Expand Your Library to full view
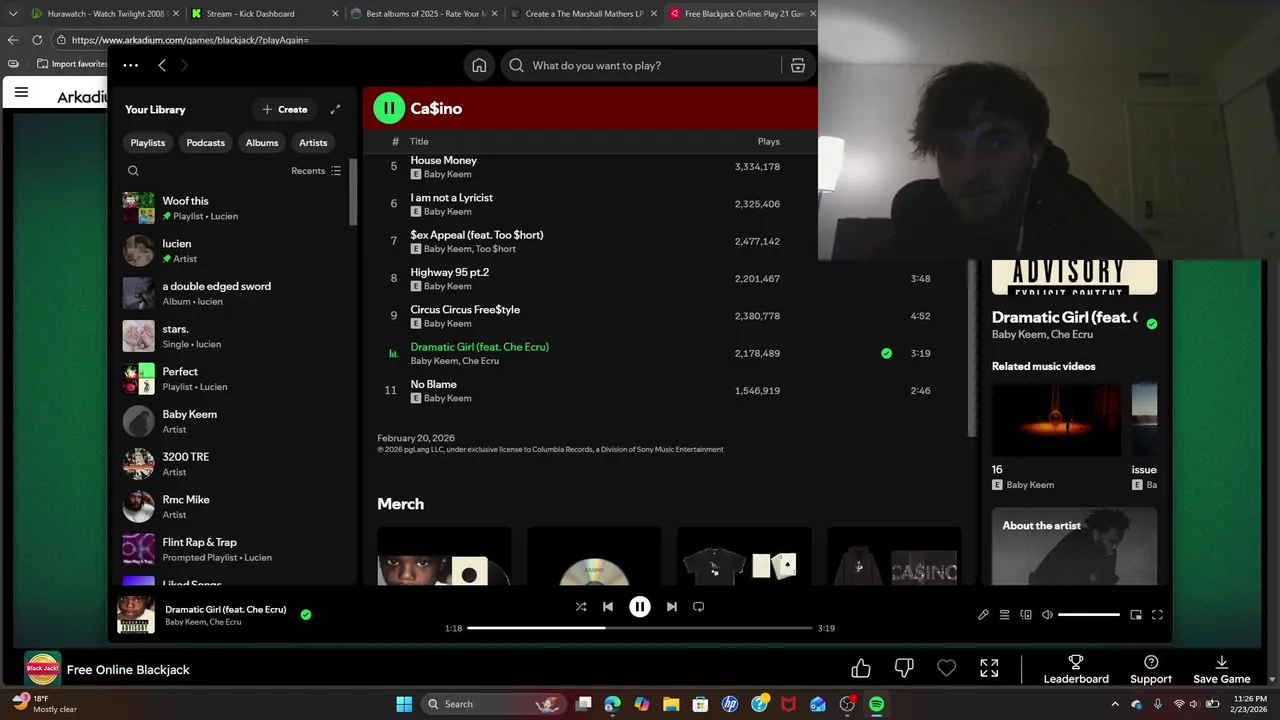The image size is (1280, 720). [335, 109]
